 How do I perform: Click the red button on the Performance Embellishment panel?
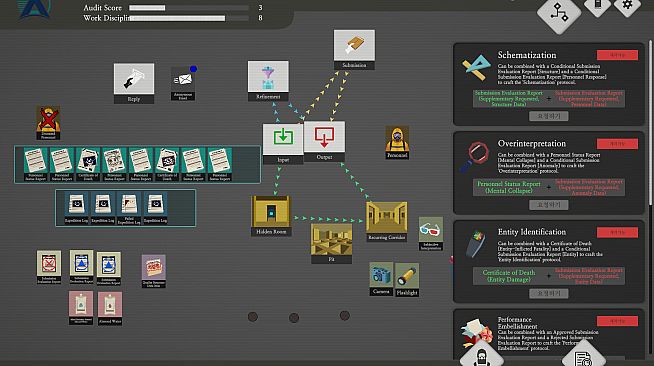[617, 321]
